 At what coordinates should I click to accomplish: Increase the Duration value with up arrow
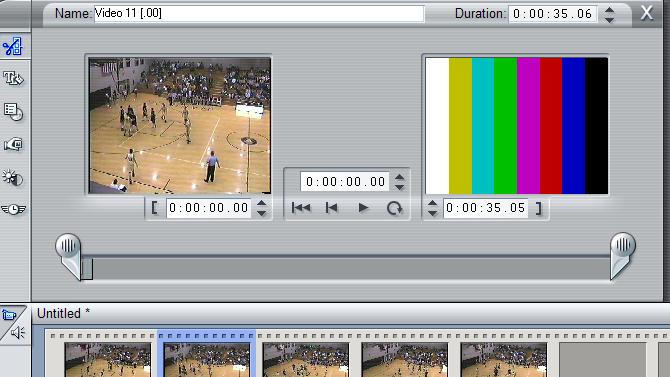pyautogui.click(x=610, y=10)
